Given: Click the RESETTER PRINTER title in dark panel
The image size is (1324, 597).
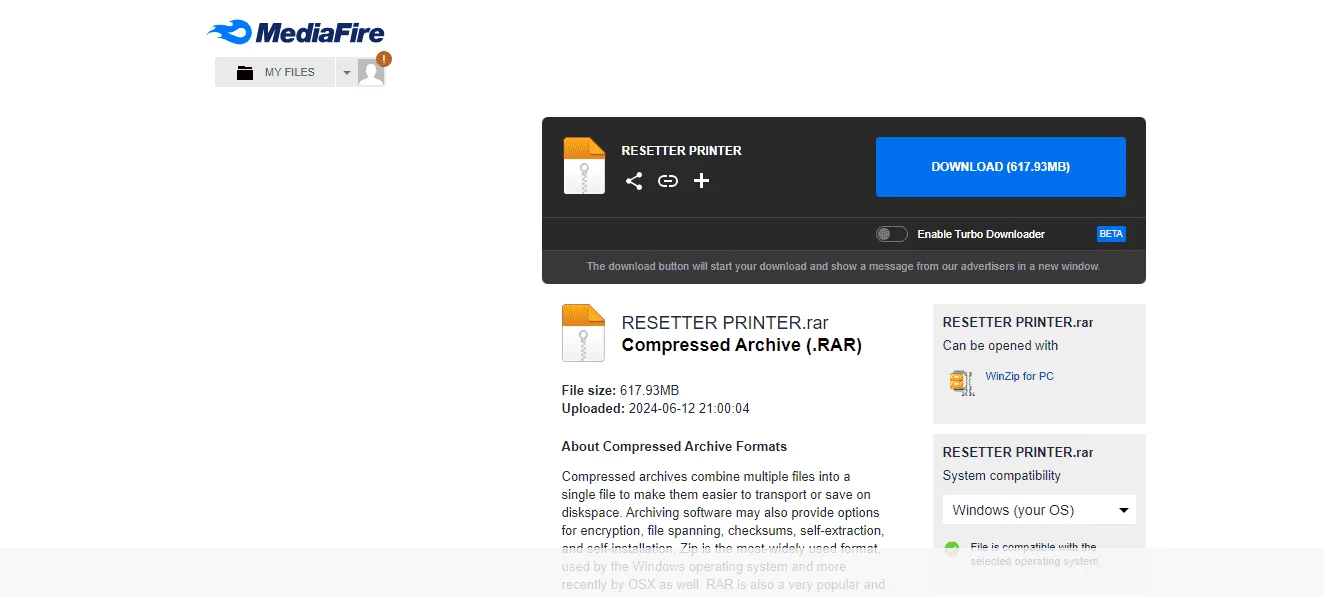Looking at the screenshot, I should (x=681, y=151).
